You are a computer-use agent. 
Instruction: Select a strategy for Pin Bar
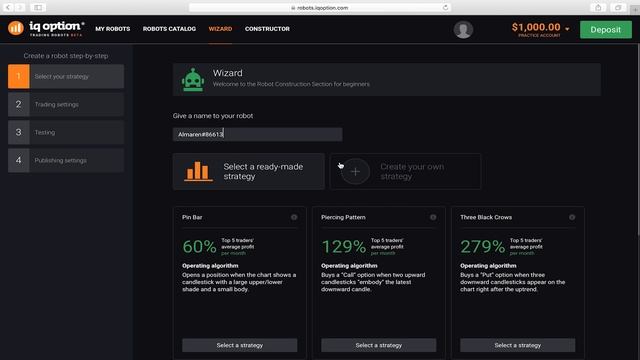click(x=240, y=345)
